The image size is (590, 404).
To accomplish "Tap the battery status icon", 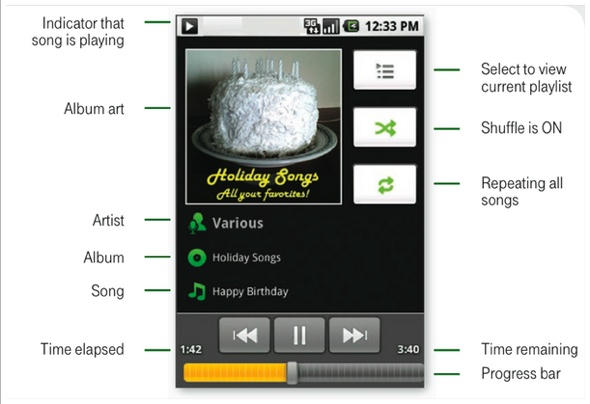I will pyautogui.click(x=351, y=26).
